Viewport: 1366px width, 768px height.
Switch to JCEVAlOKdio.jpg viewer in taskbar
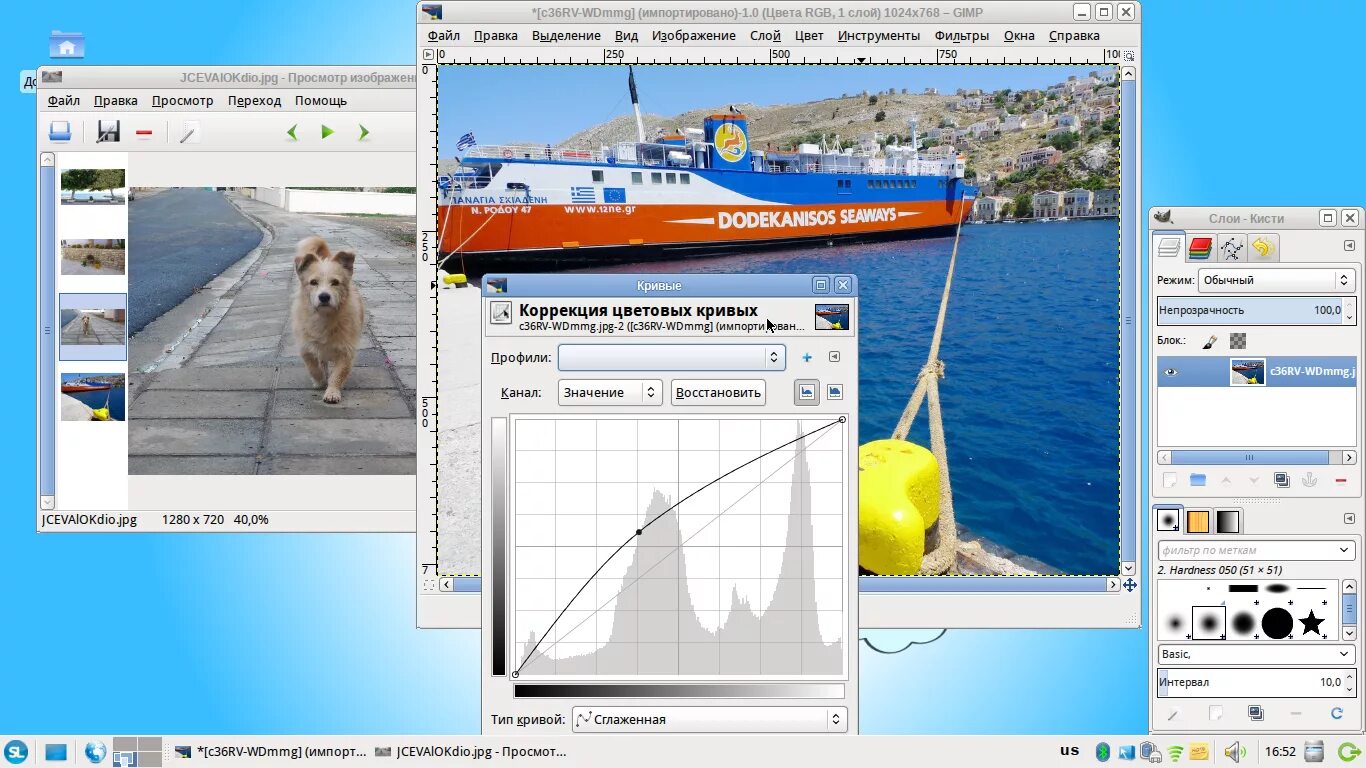tap(470, 752)
